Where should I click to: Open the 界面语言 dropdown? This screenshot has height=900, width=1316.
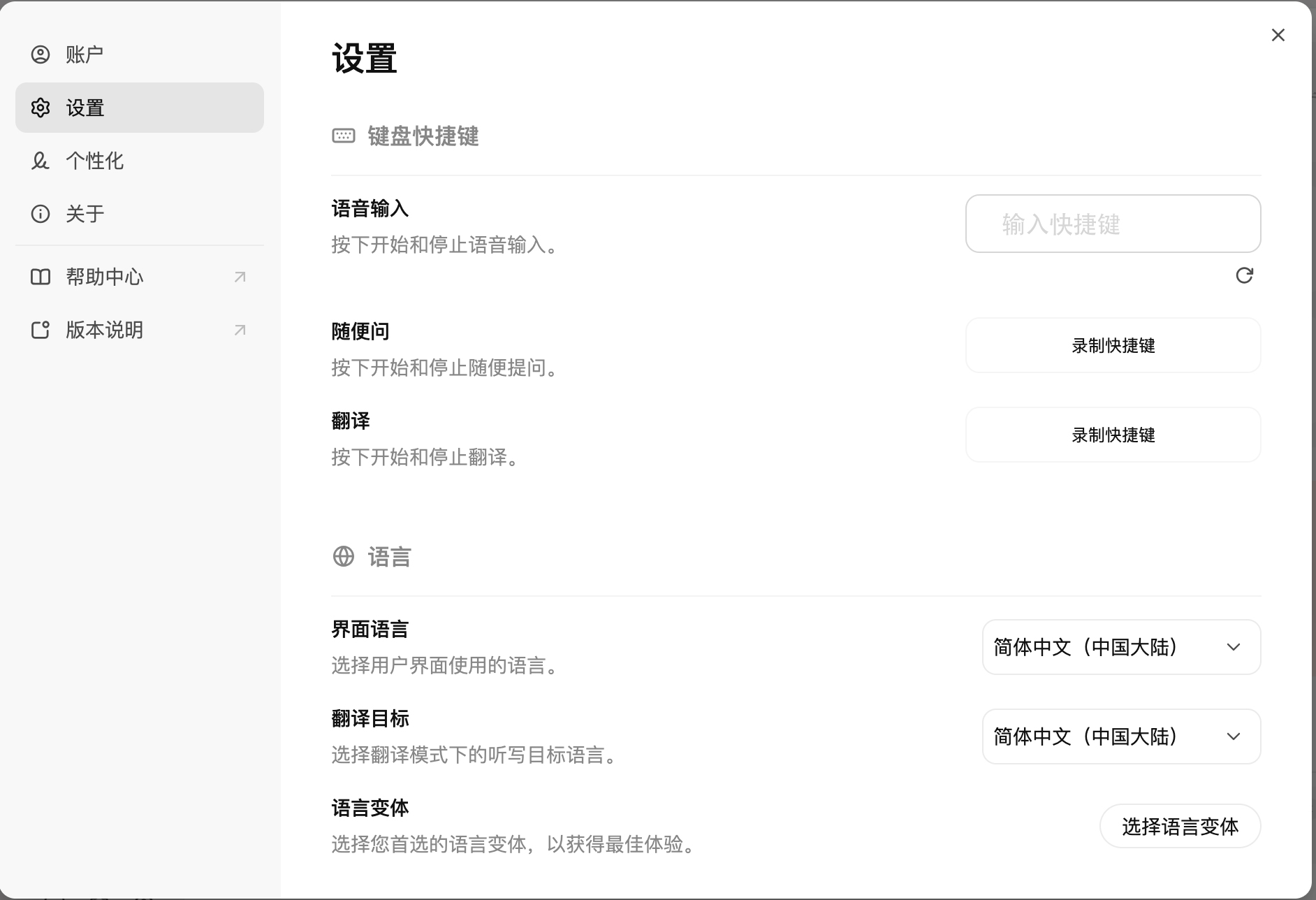click(x=1120, y=647)
